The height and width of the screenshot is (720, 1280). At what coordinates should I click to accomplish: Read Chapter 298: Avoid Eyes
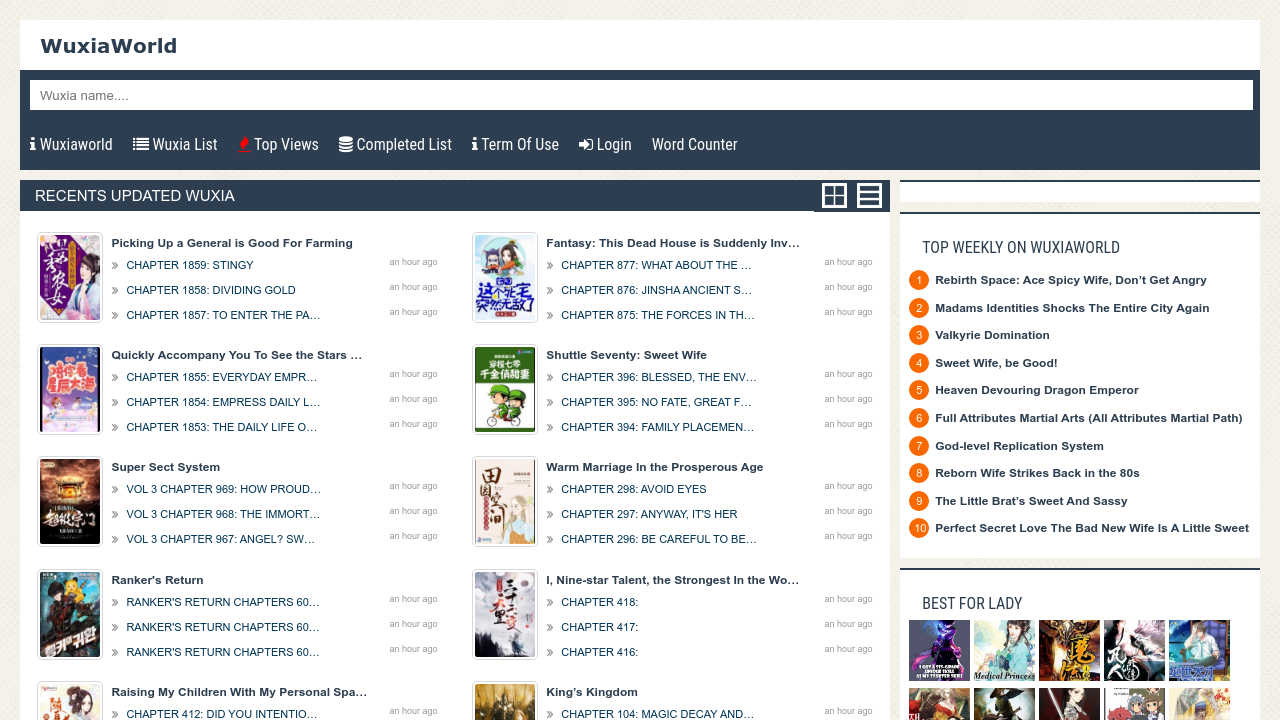[x=634, y=489]
